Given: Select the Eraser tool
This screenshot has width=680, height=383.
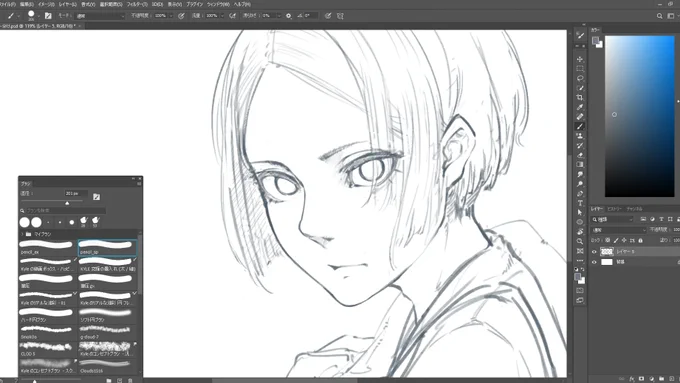Looking at the screenshot, I should point(580,155).
